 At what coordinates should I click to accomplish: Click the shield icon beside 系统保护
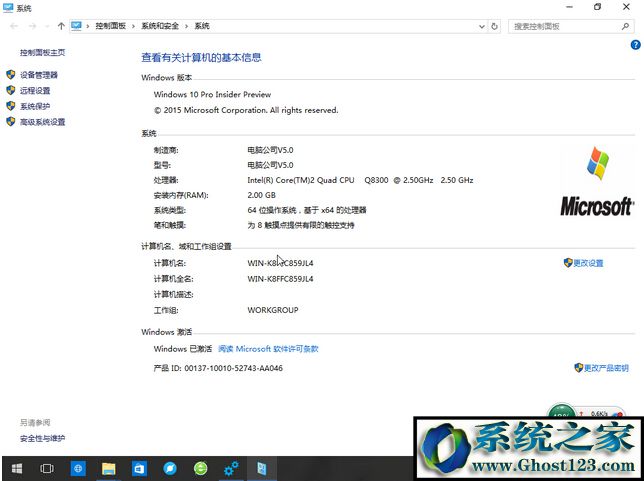click(x=11, y=106)
